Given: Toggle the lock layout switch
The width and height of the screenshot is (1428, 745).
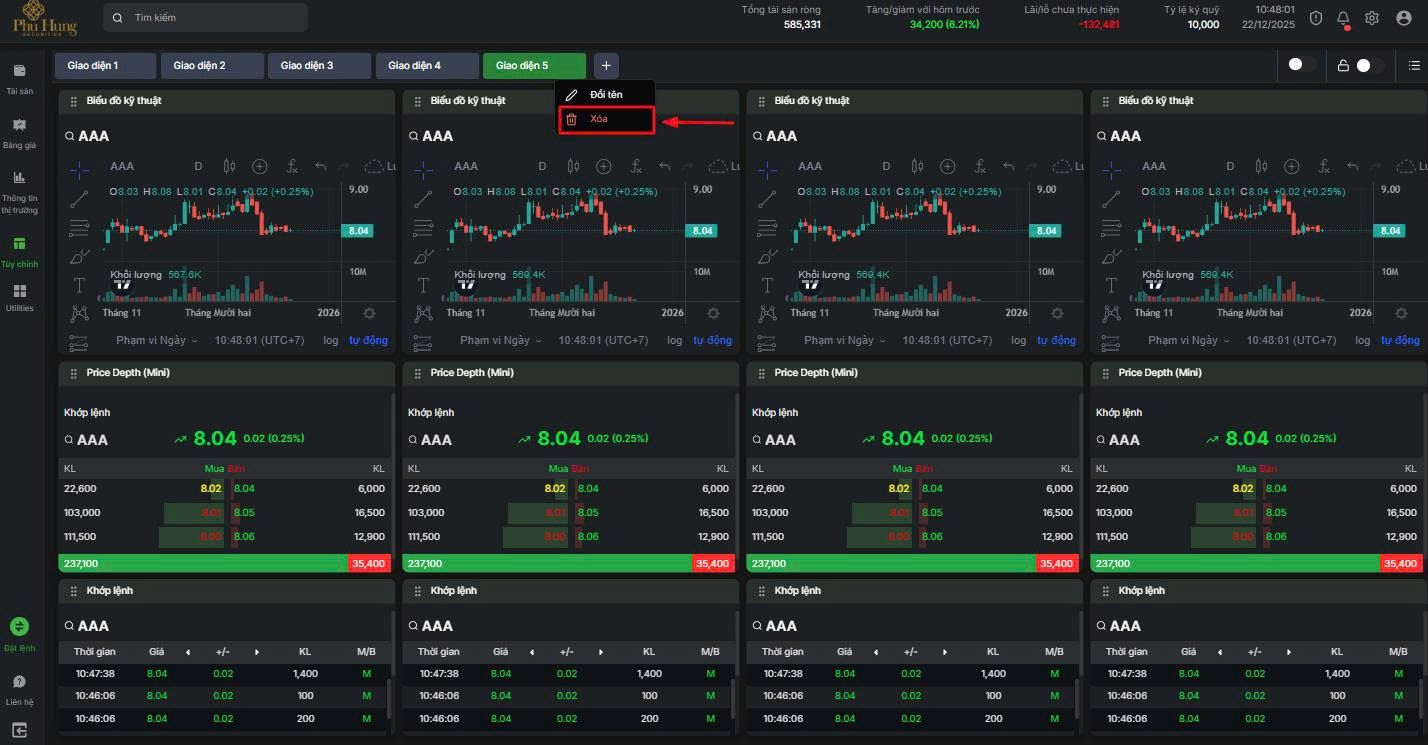Looking at the screenshot, I should coord(1369,65).
